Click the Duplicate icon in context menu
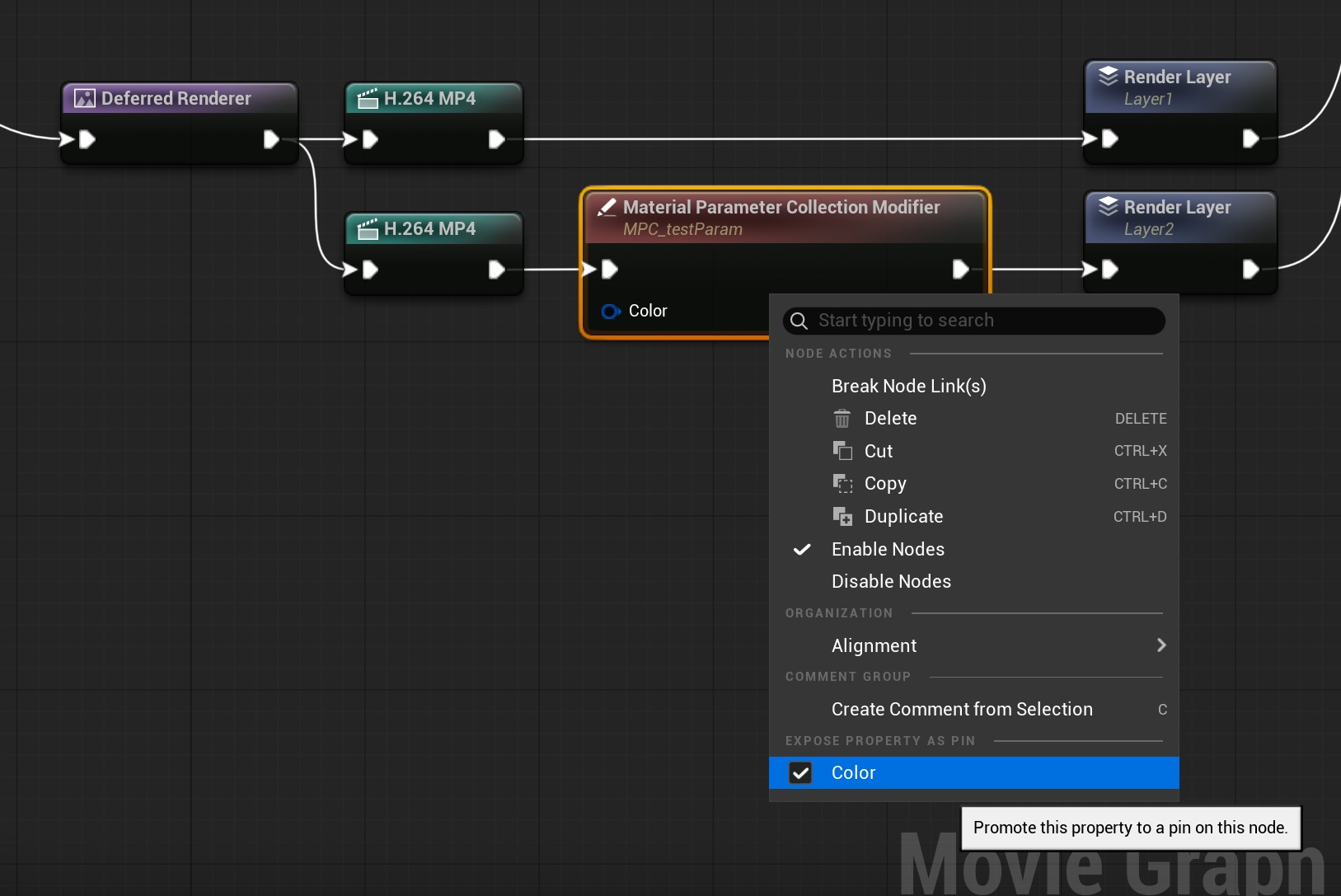Viewport: 1341px width, 896px height. coord(842,517)
